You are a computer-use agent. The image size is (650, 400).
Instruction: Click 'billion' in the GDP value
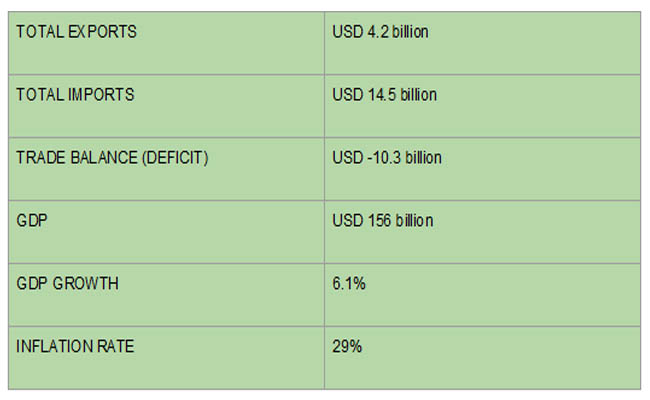[x=414, y=221]
